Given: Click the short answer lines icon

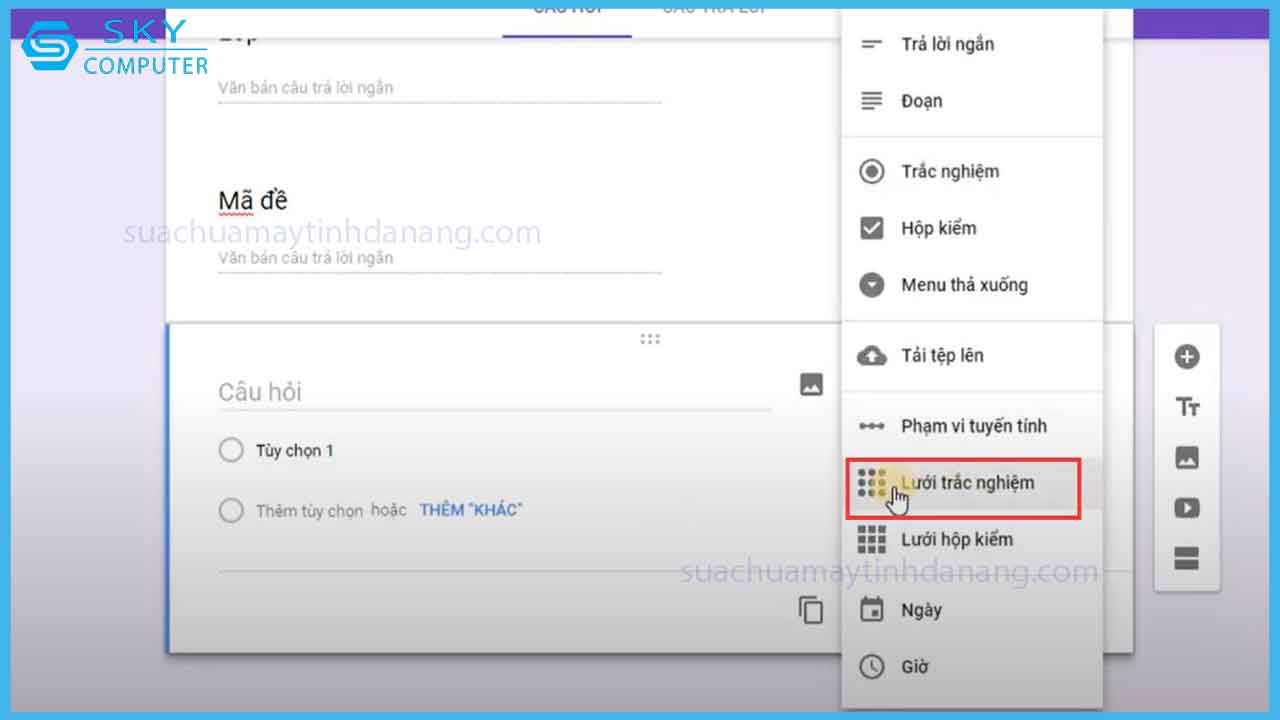Looking at the screenshot, I should (872, 44).
